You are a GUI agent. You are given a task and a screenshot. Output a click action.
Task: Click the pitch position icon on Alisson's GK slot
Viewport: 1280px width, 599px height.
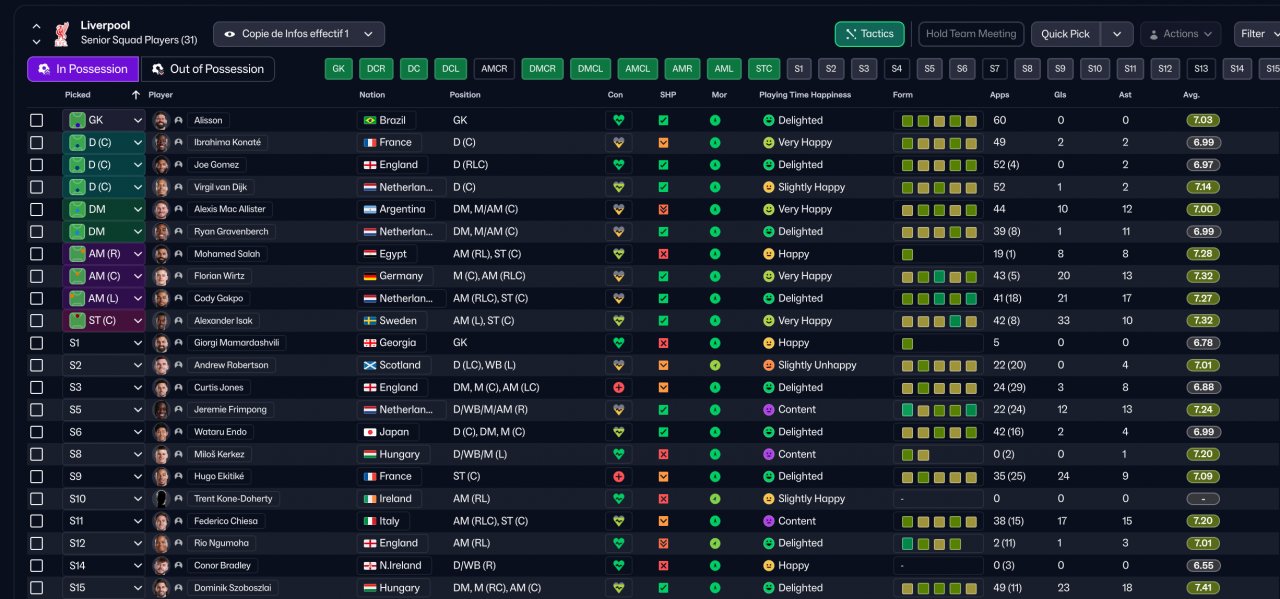pyautogui.click(x=77, y=120)
